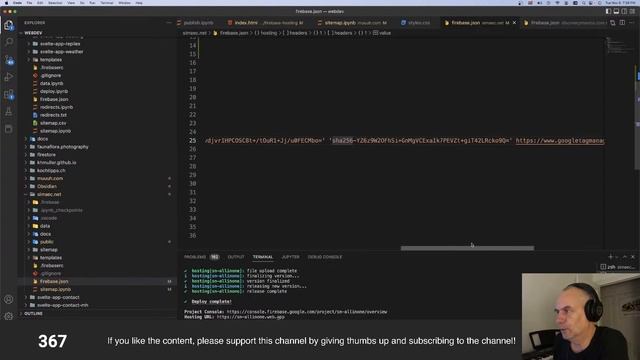
Task: Open the DEBUG CONSOLE panel tab
Action: 325,257
